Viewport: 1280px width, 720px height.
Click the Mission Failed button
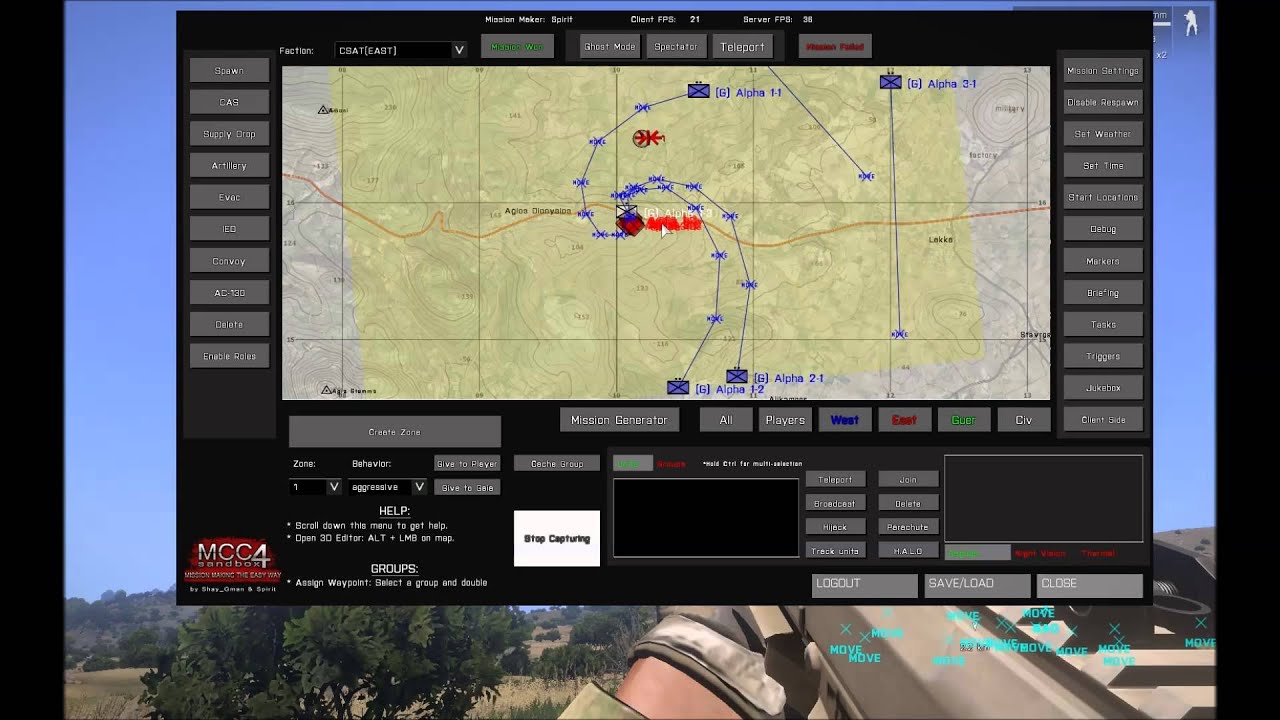(835, 47)
